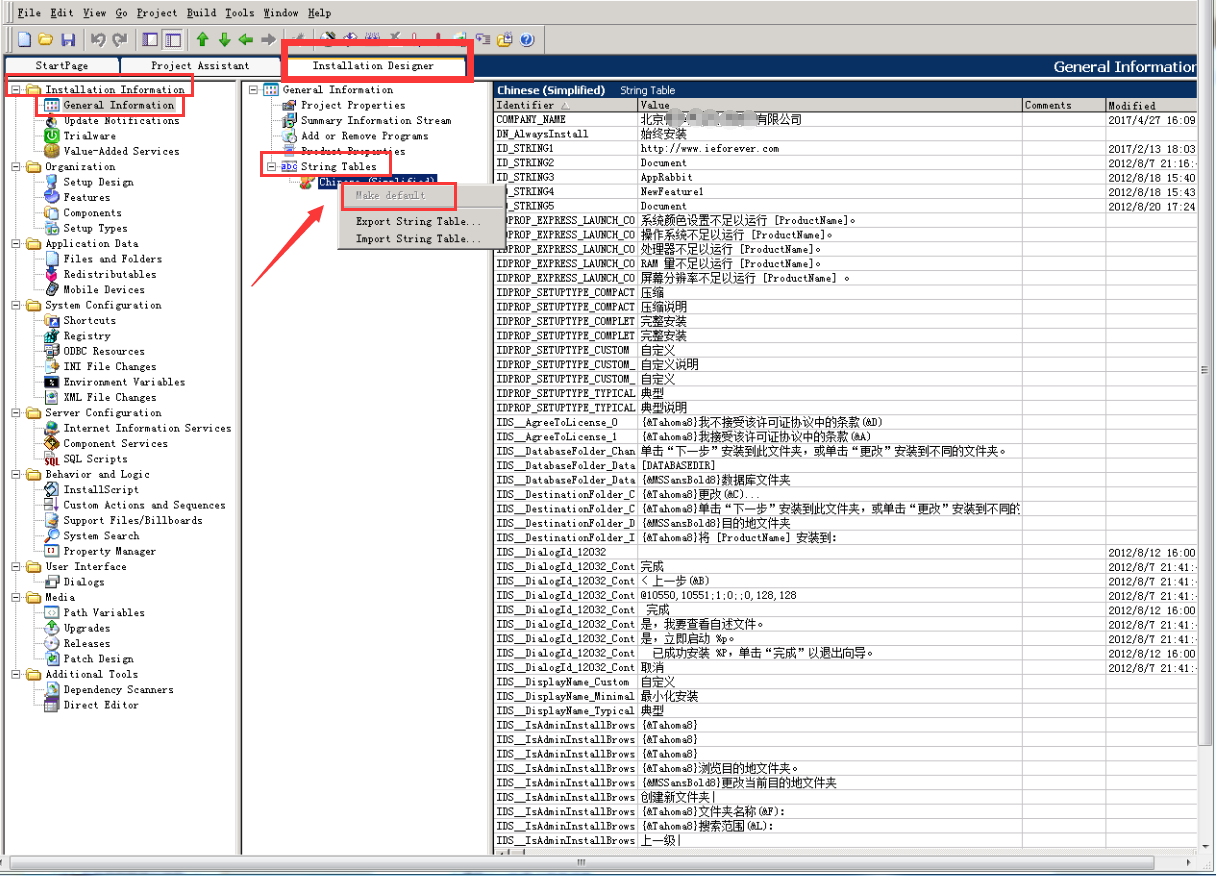Sort by the Identifier column header

566,105
